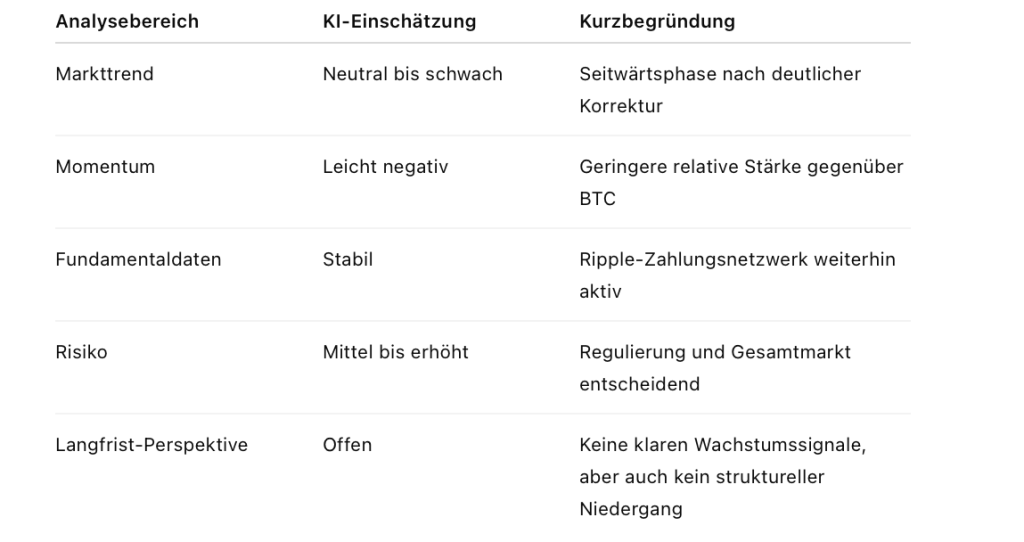Click the 'Keine klaren Wachstumssignale' text
This screenshot has width=1024, height=542.
click(x=722, y=445)
